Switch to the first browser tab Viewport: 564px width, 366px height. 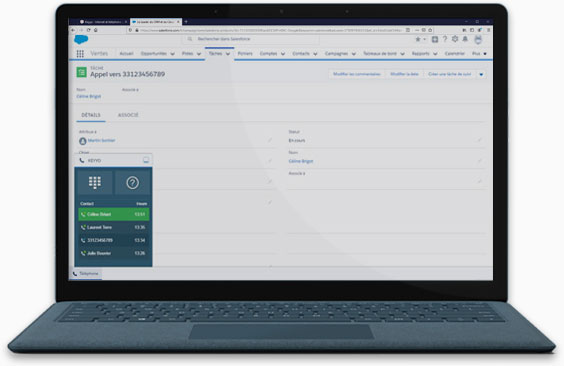pos(102,22)
